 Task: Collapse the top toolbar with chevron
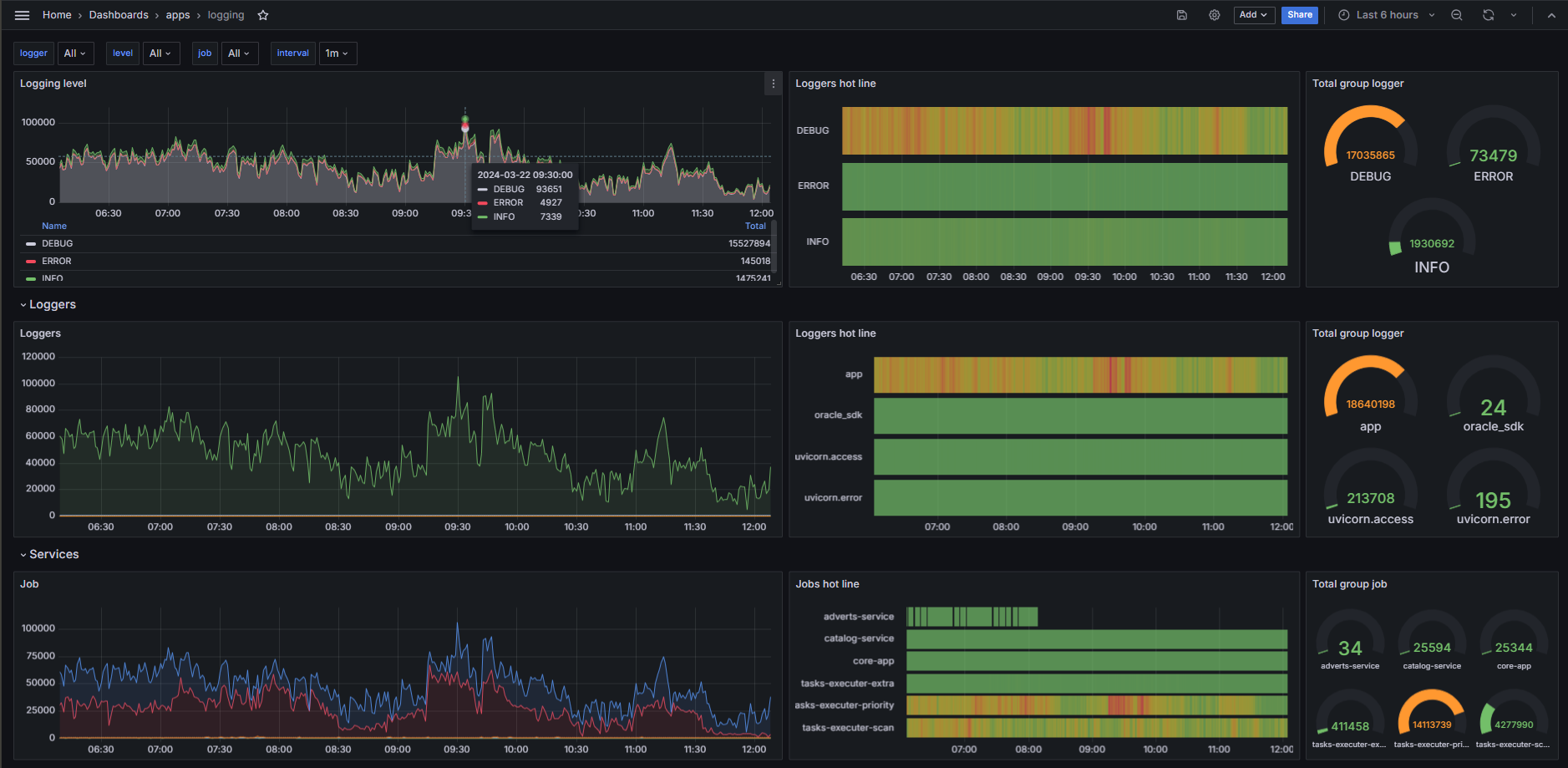tap(1551, 15)
